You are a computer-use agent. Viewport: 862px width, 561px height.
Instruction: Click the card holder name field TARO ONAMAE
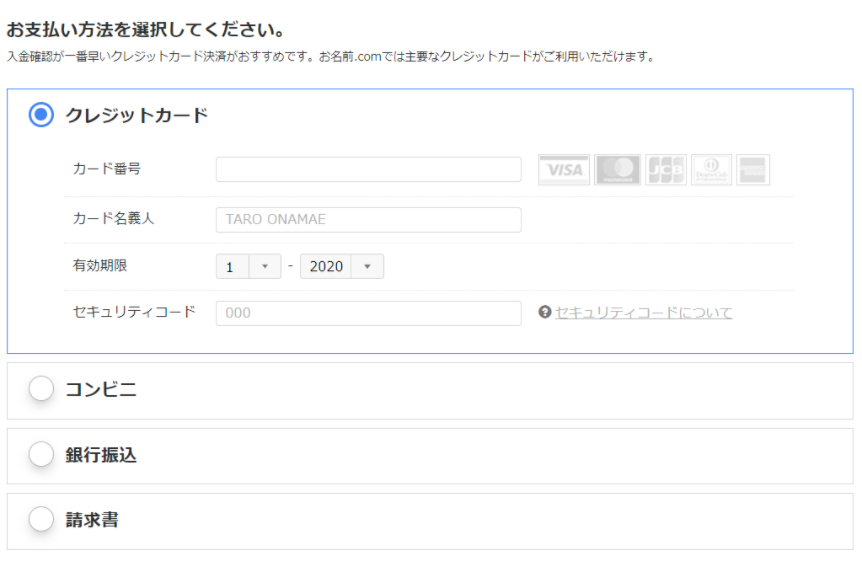[368, 219]
